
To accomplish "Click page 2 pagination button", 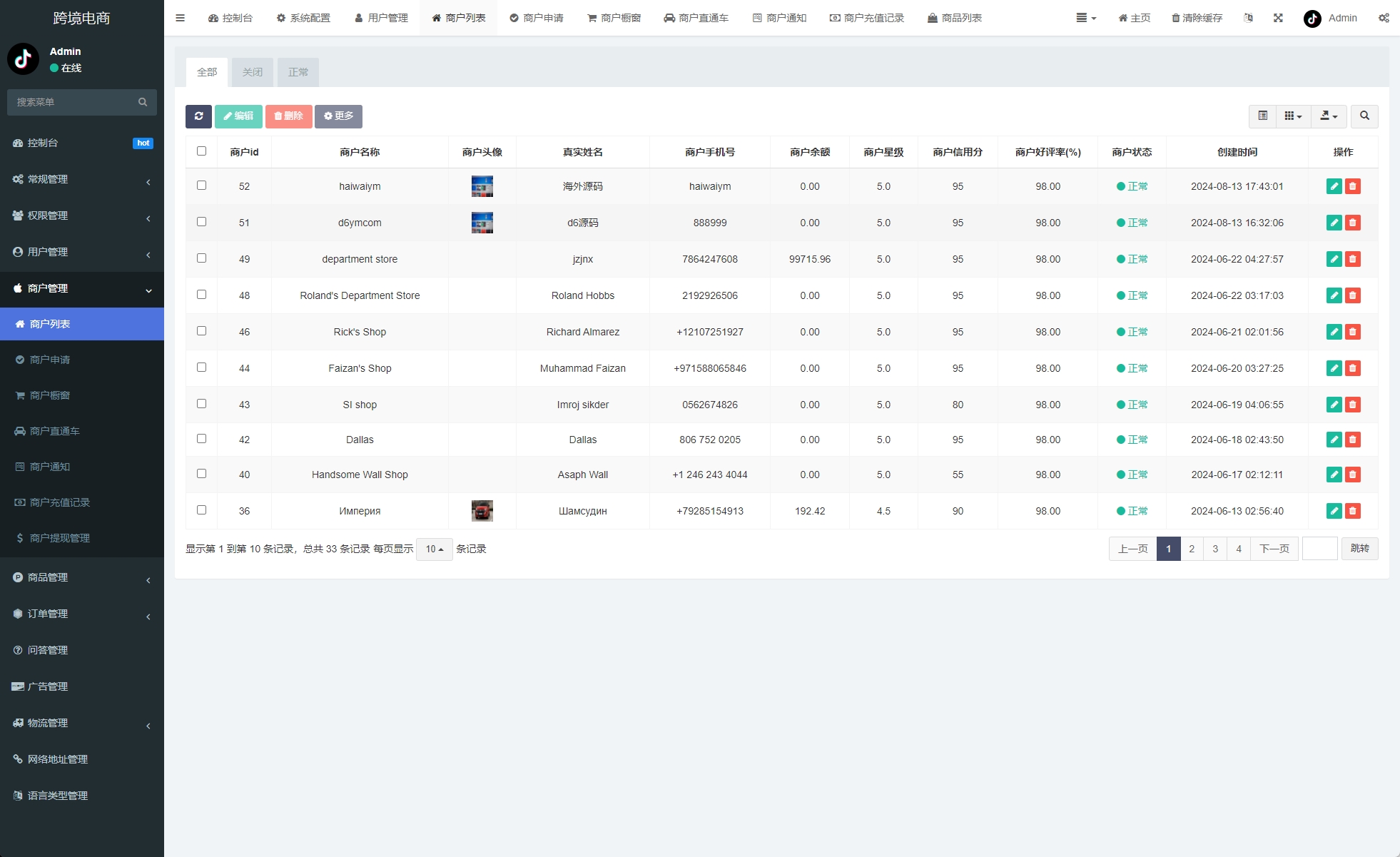I will [1191, 548].
